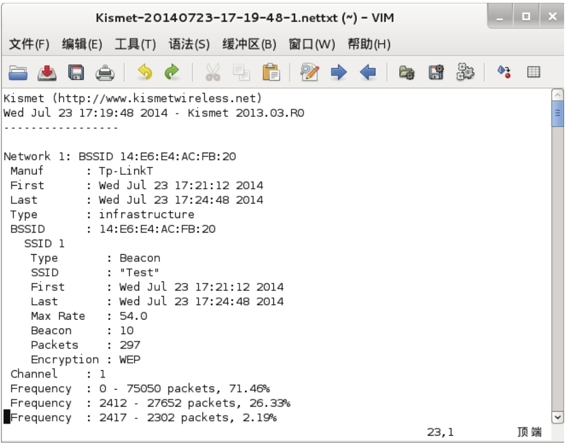Click the Undo arrow icon
This screenshot has width=566, height=445.
point(145,72)
